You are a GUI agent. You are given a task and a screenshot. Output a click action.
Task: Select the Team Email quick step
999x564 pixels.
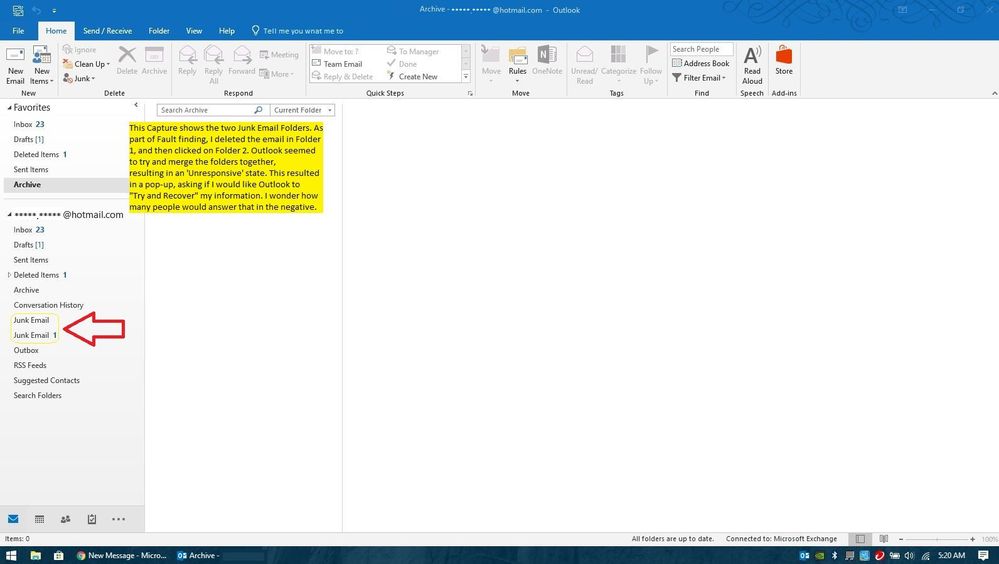[338, 64]
